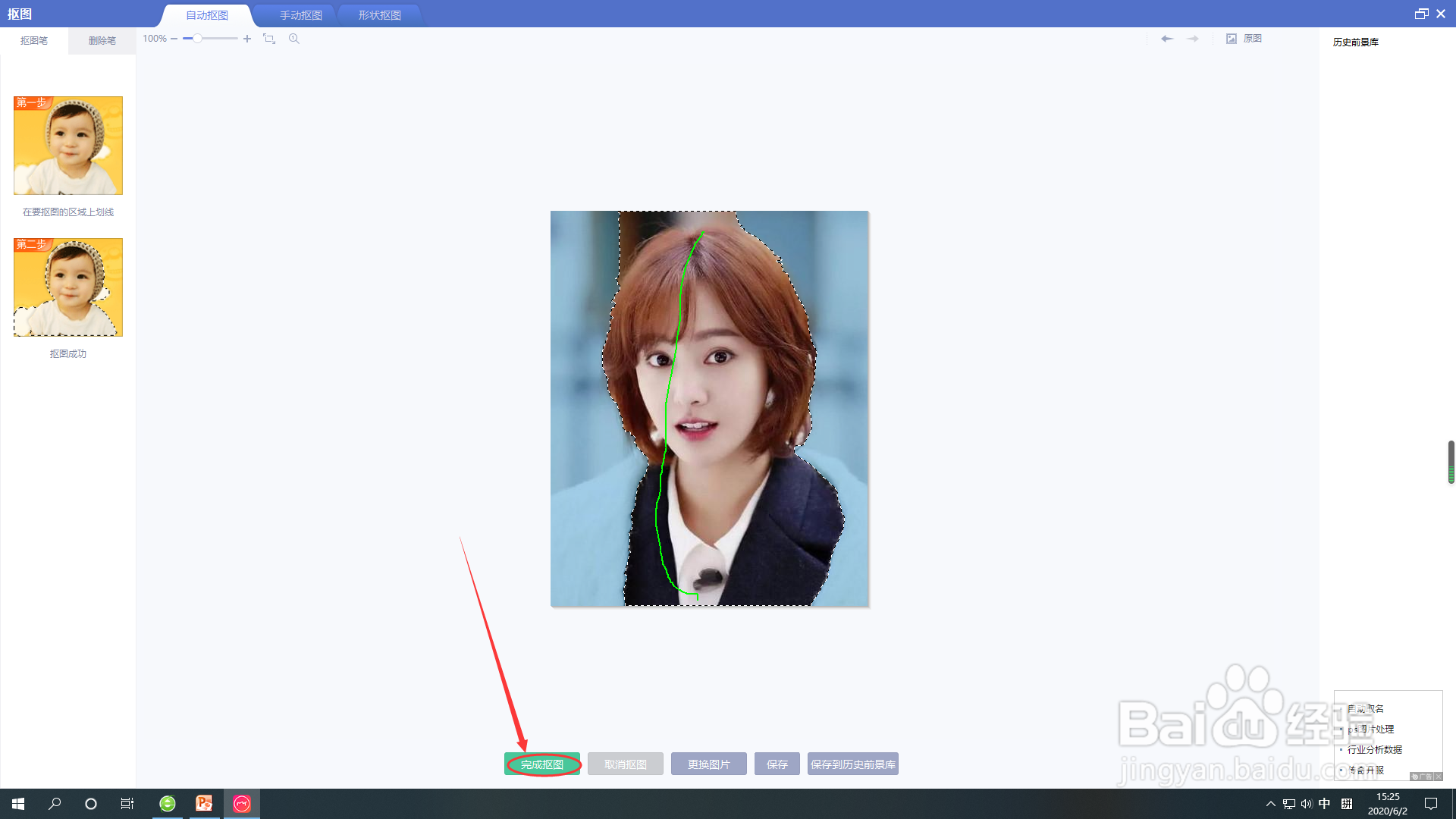Click the 完成抠图 button
The image size is (1456, 819).
tap(542, 764)
